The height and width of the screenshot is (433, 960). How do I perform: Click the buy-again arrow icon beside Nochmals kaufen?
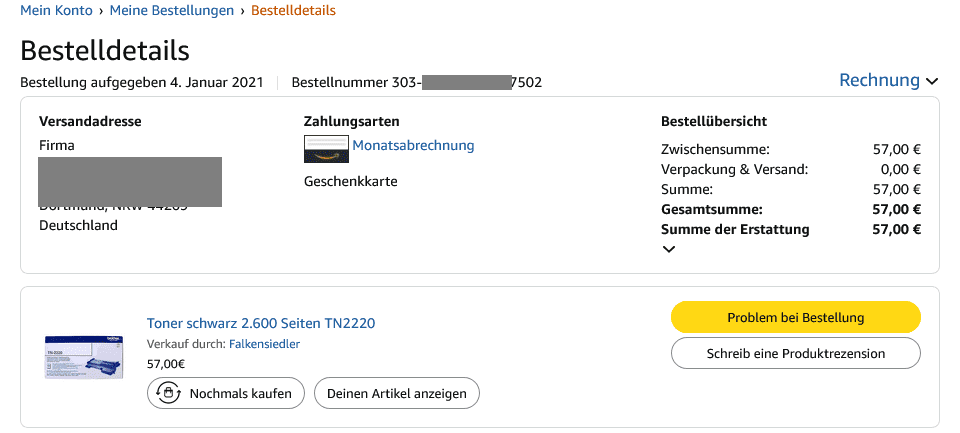tap(169, 393)
